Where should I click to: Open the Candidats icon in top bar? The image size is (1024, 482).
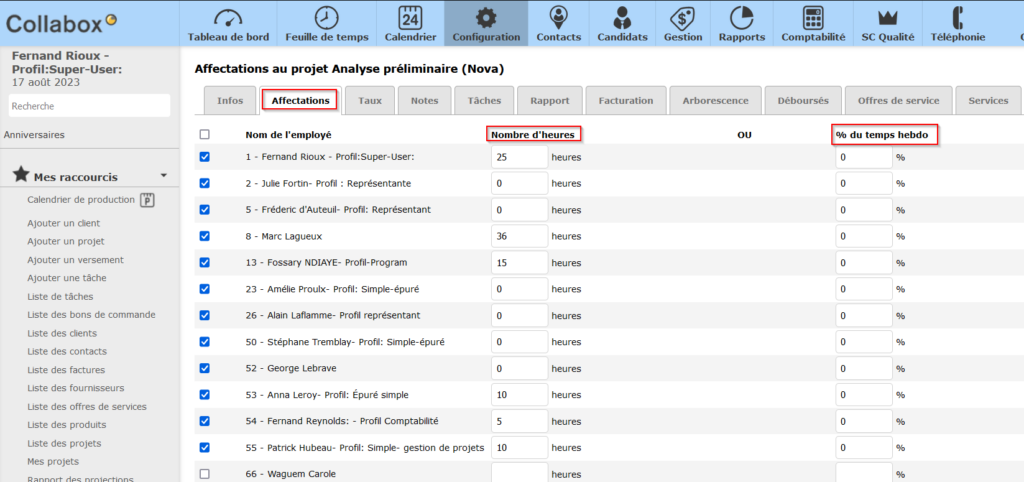pos(622,18)
